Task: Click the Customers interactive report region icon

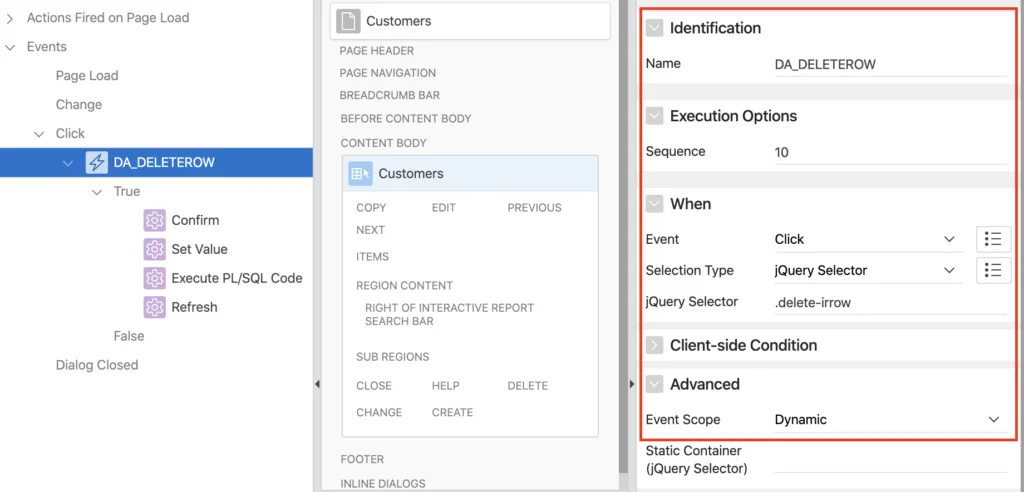Action: (x=360, y=174)
